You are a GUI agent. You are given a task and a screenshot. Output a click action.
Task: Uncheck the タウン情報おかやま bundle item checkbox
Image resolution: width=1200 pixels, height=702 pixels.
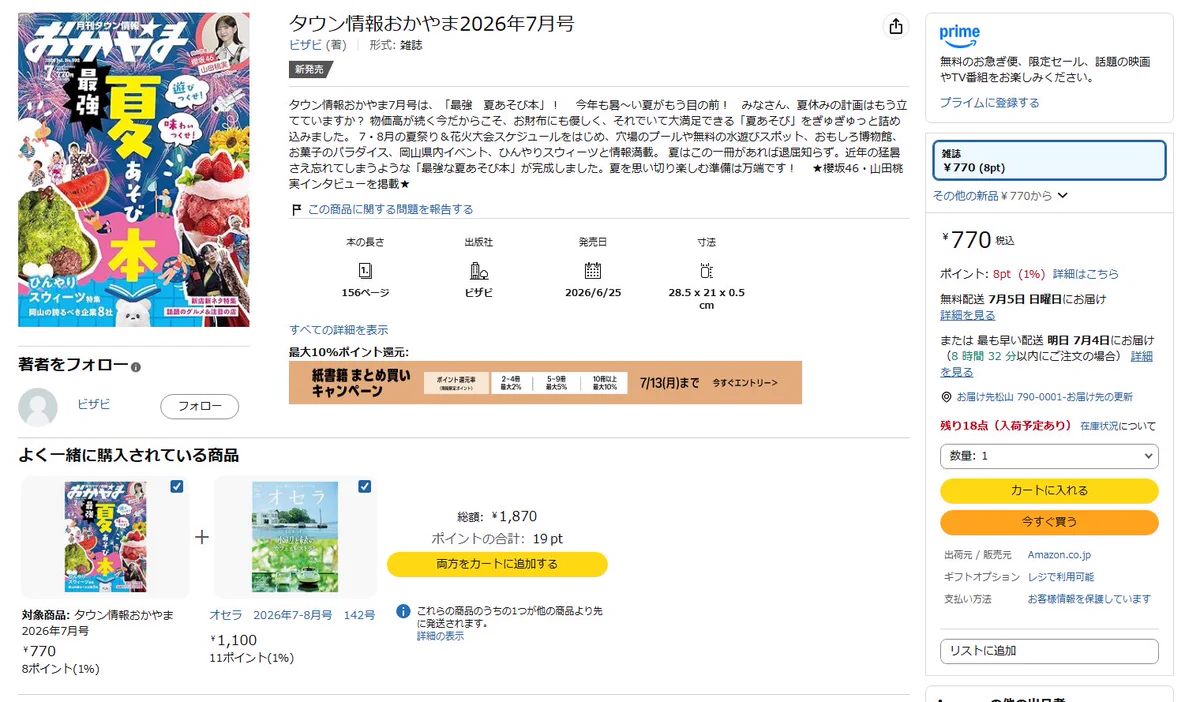177,487
